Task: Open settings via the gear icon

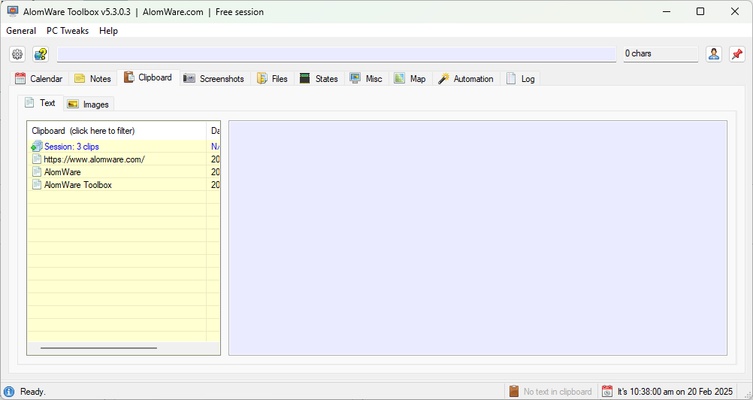Action: point(17,54)
